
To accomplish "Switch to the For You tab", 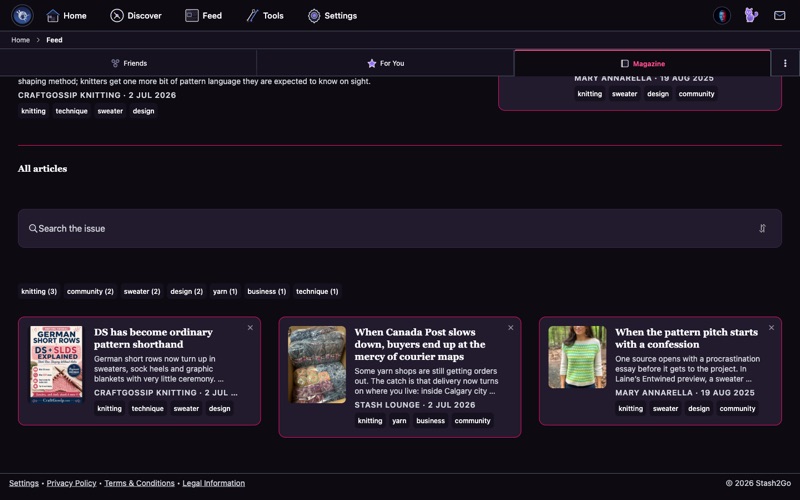I will tap(385, 63).
